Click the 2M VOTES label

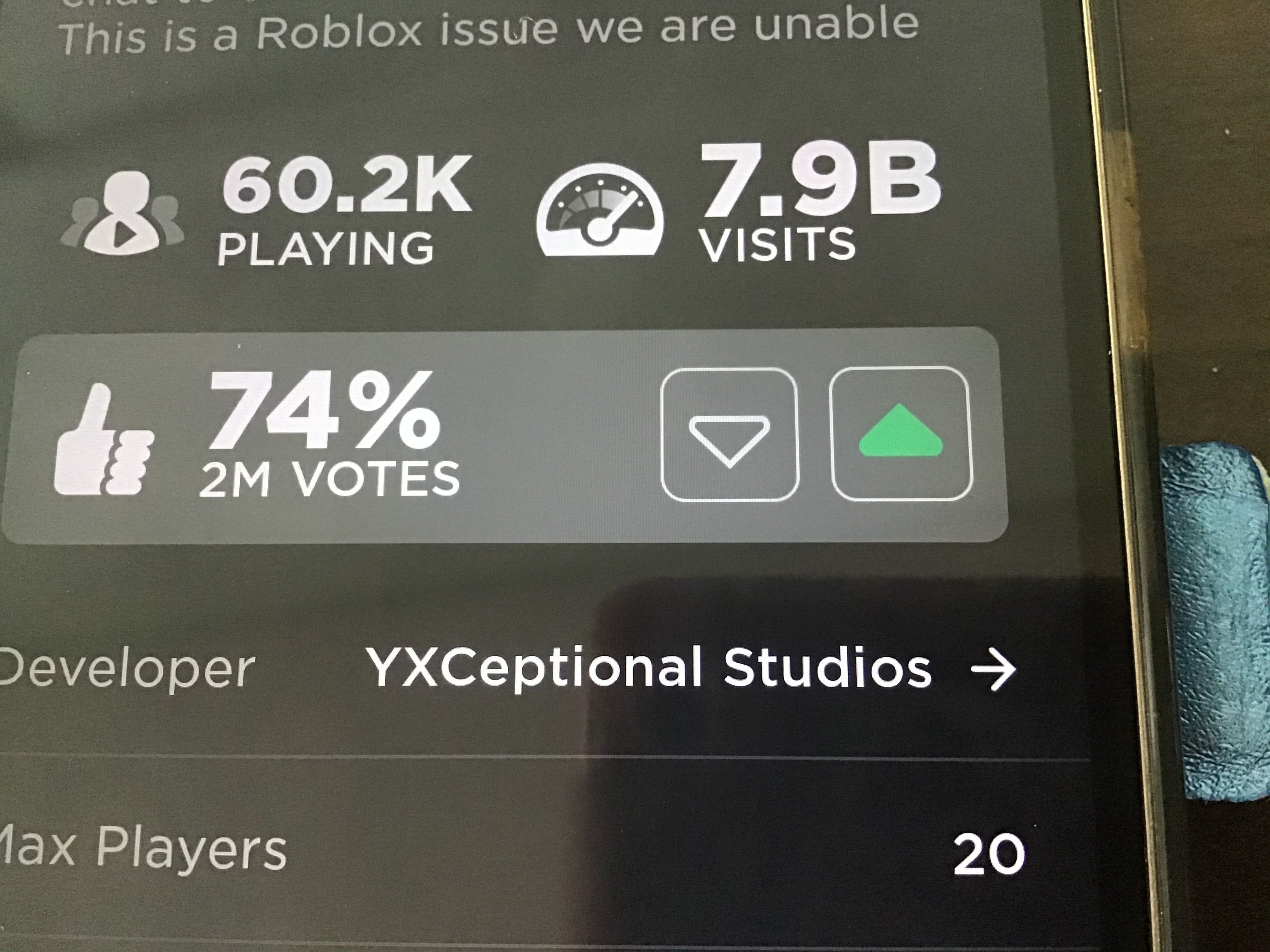point(330,479)
